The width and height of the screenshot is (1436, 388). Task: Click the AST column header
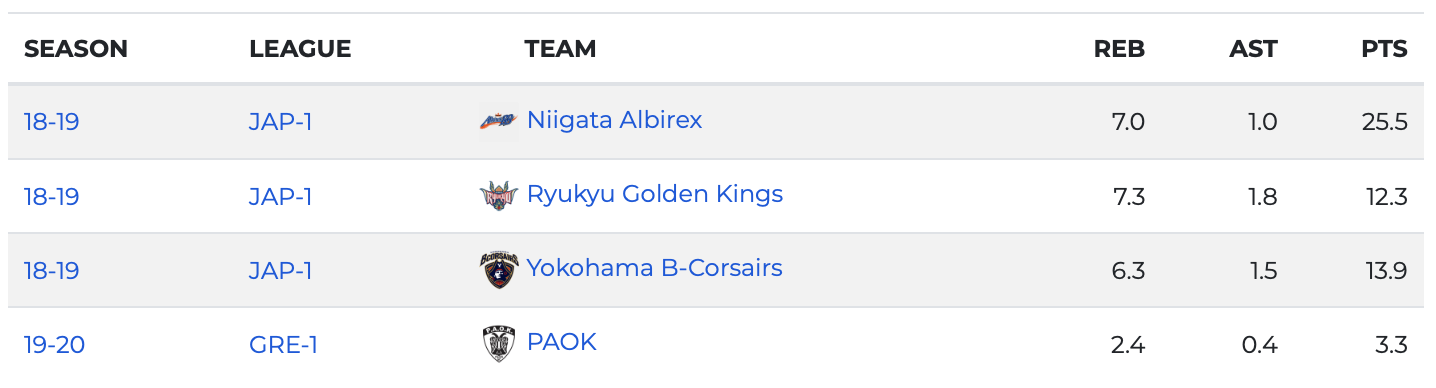[1253, 49]
